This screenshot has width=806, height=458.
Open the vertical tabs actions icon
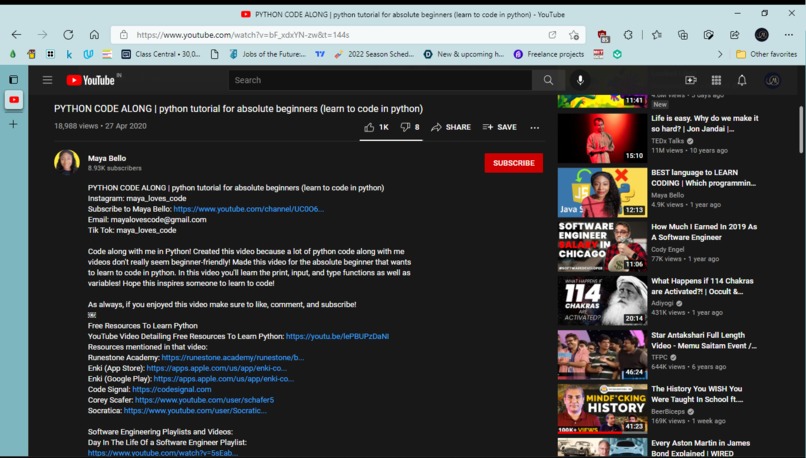point(14,80)
